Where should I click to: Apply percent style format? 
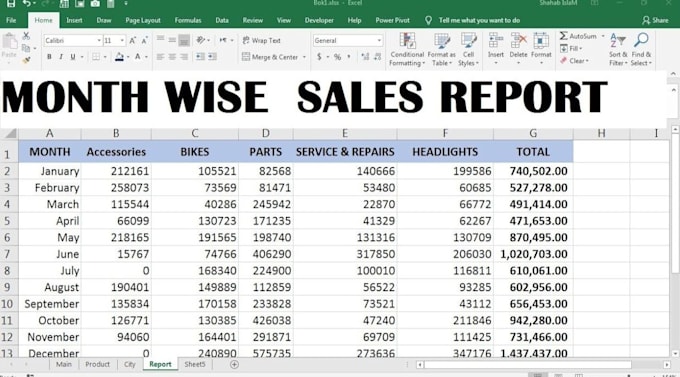(x=337, y=57)
